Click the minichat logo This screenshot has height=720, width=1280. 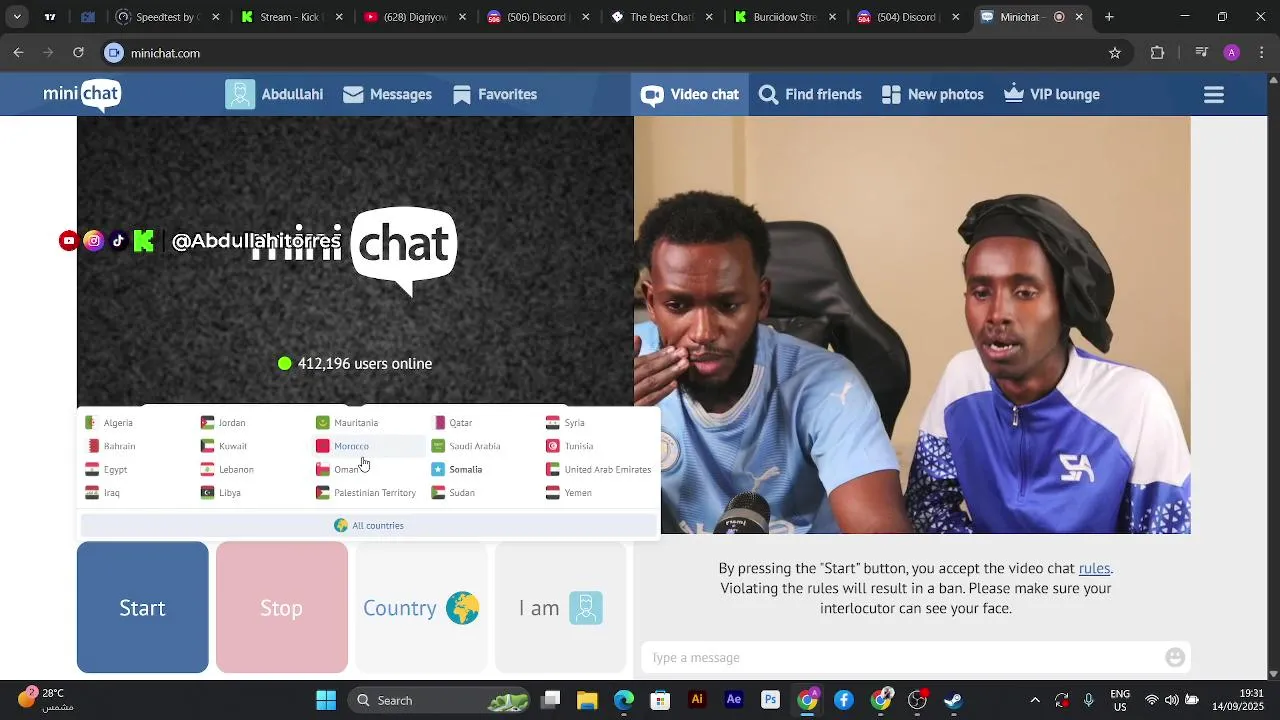pos(82,95)
